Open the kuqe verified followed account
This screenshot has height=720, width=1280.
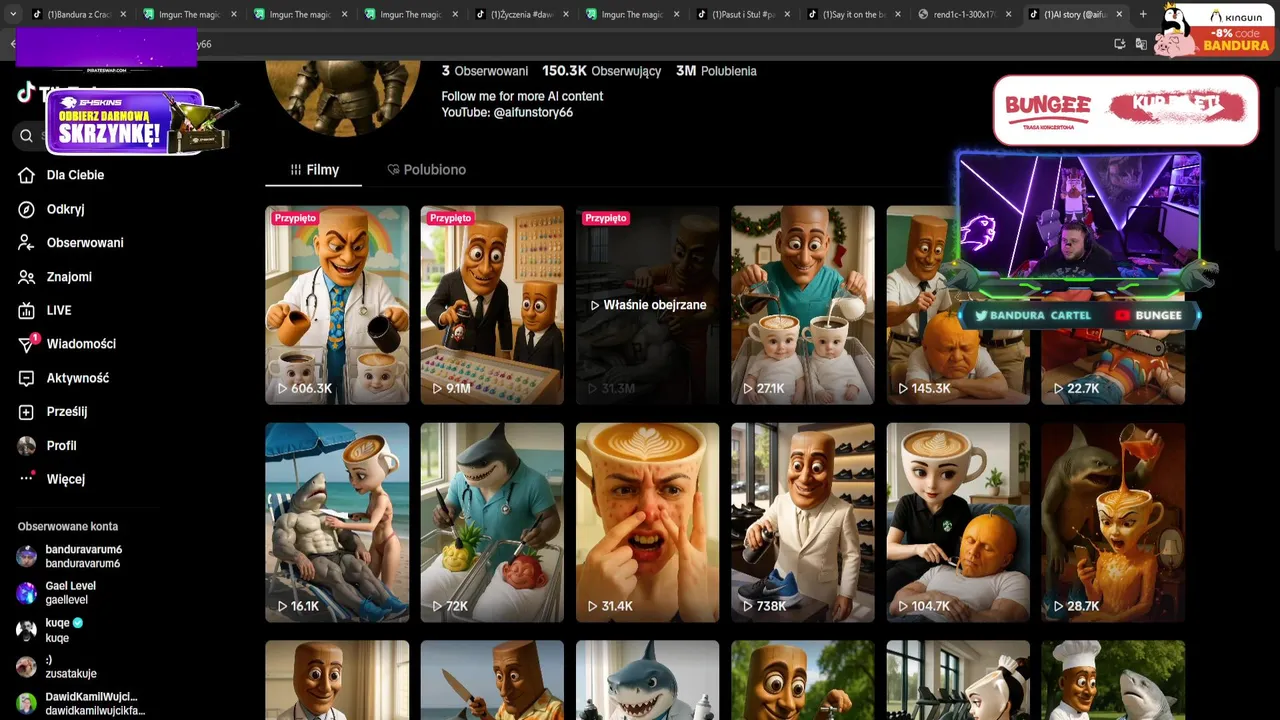pos(50,630)
